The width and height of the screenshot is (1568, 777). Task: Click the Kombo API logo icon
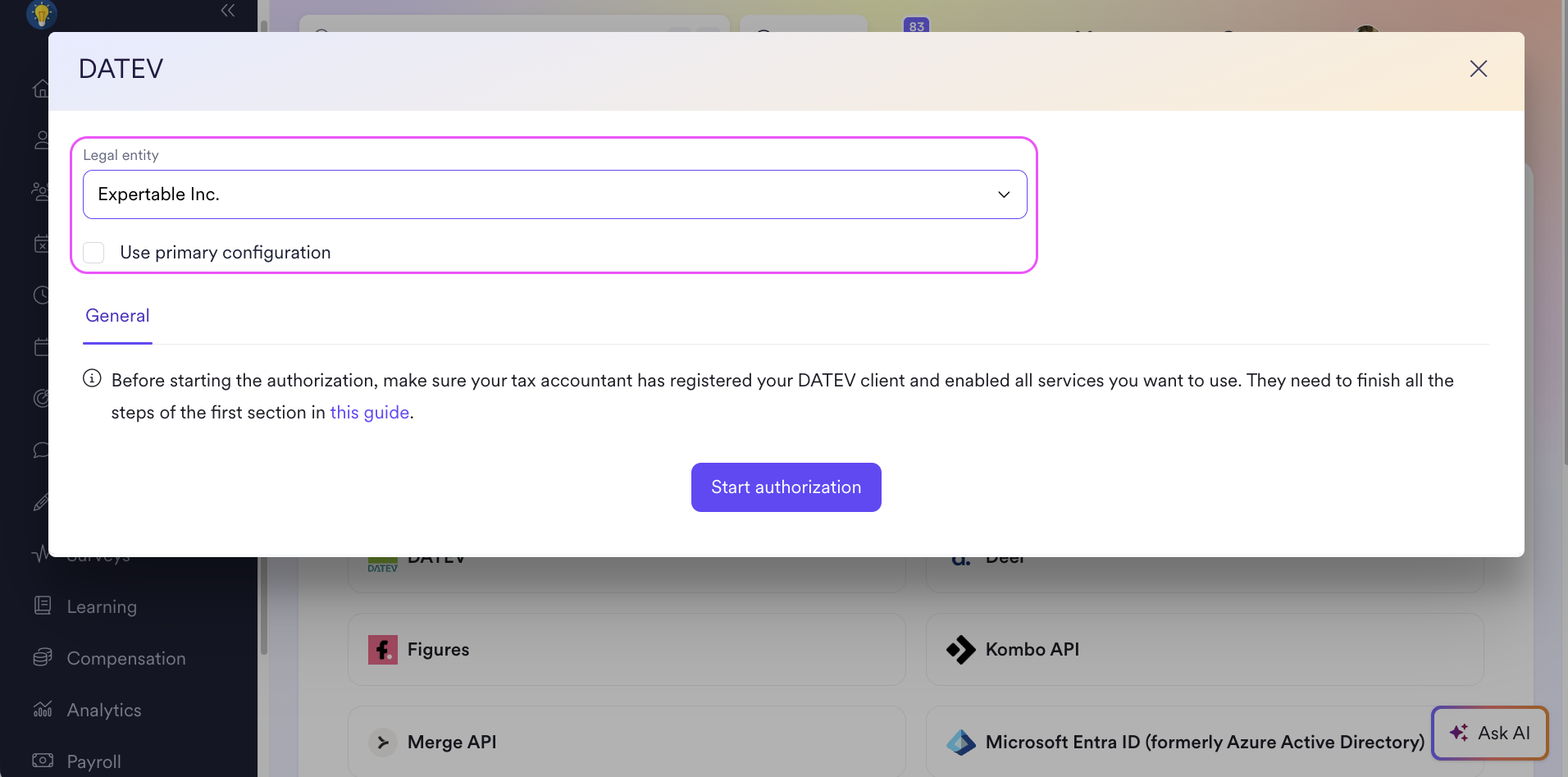(961, 650)
